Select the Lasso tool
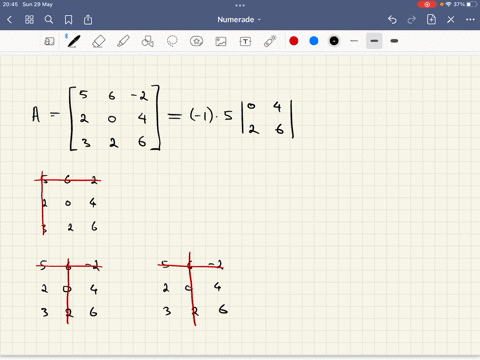The width and height of the screenshot is (480, 360). click(x=172, y=41)
